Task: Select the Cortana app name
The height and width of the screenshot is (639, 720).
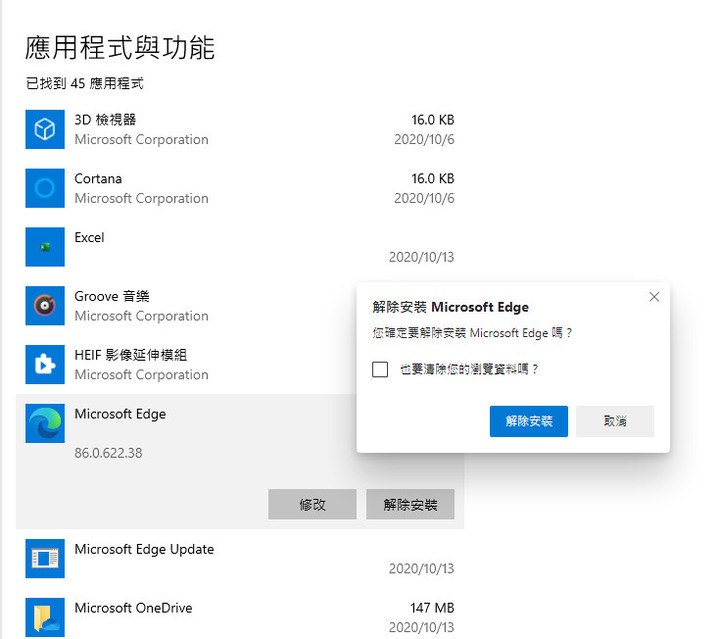Action: coord(98,179)
